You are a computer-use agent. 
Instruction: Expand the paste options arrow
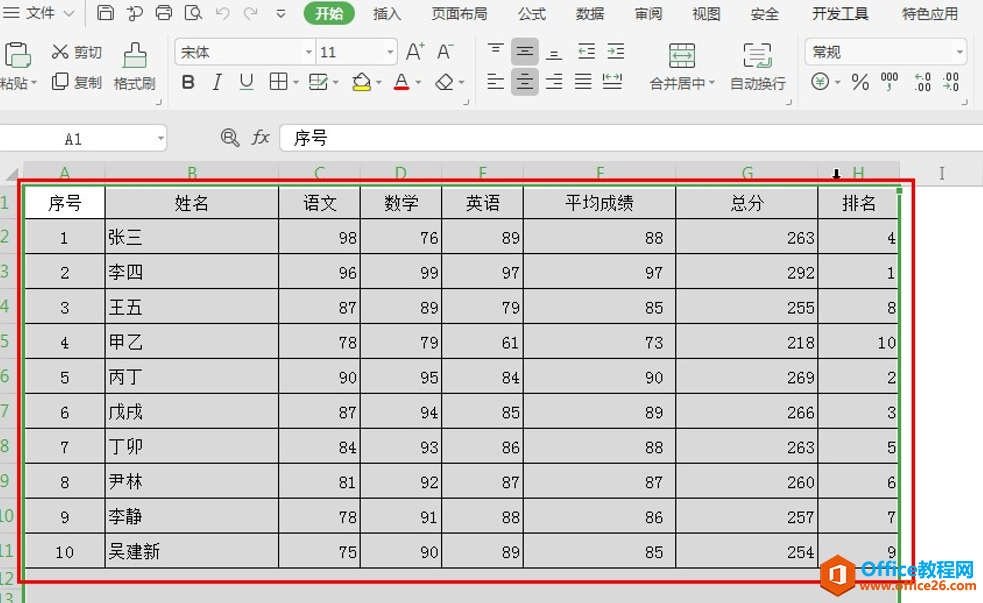[34, 82]
